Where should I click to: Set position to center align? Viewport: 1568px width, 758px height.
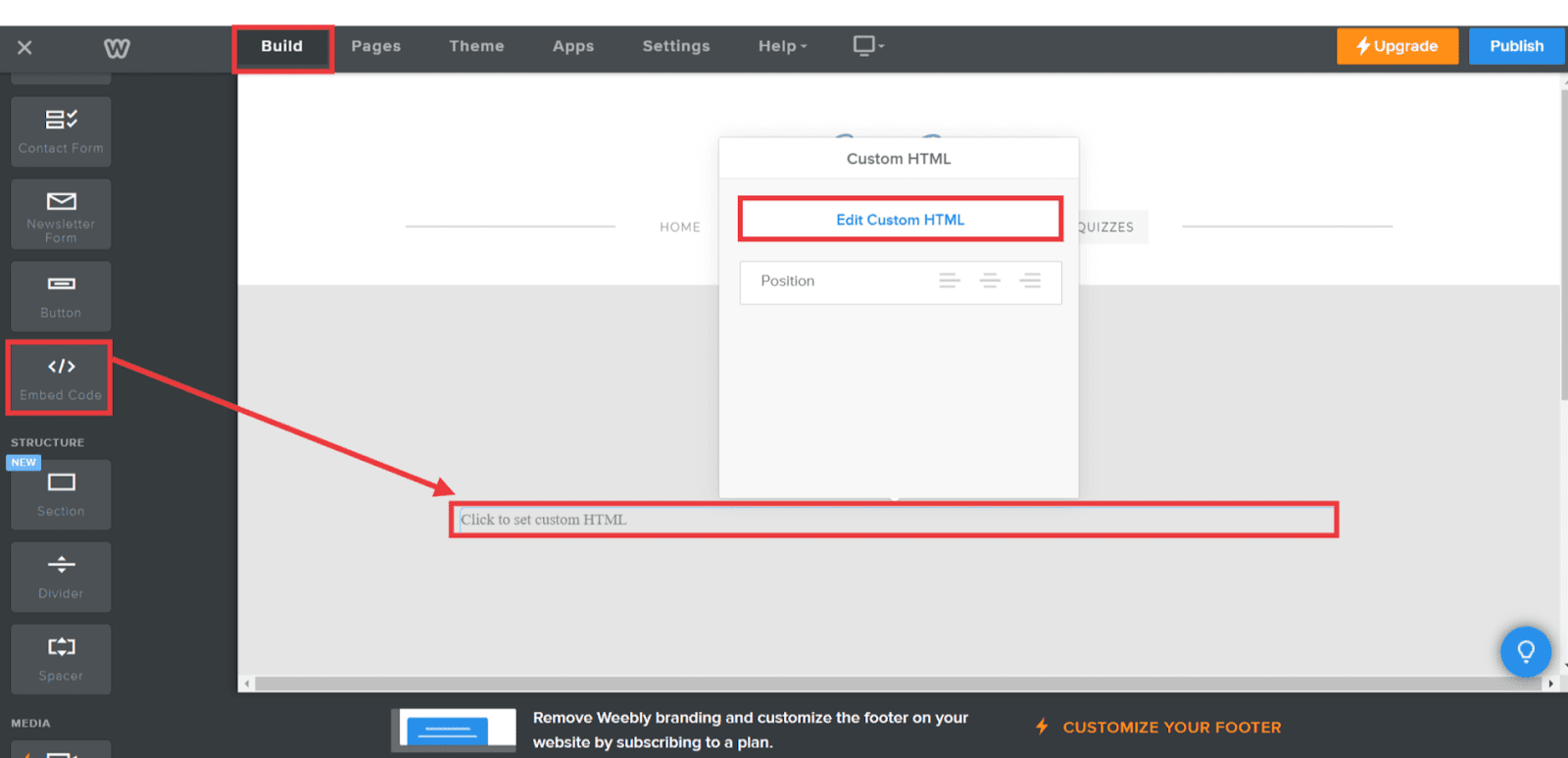[990, 281]
